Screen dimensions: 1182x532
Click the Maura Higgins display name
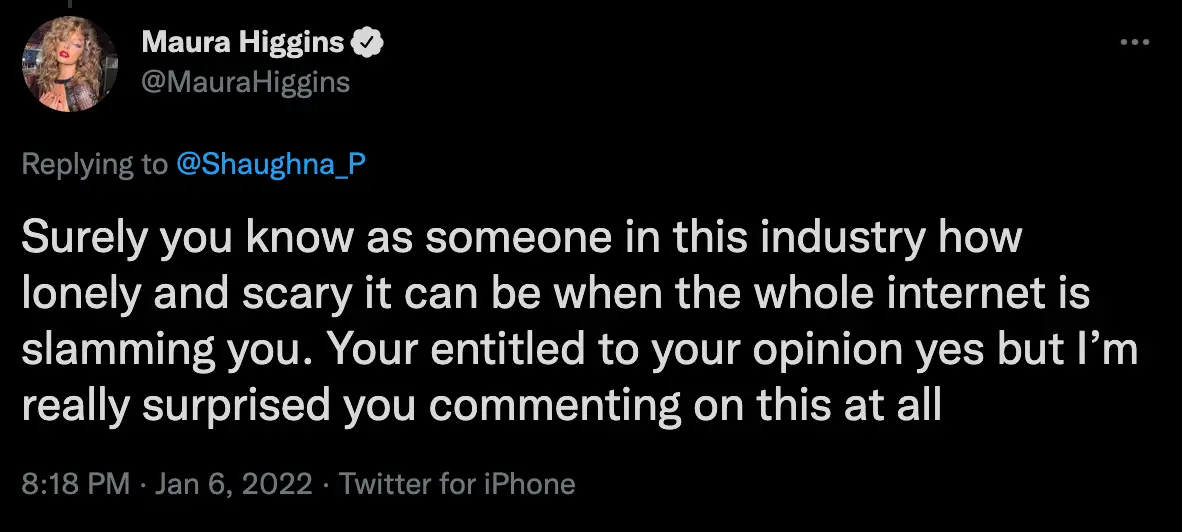(x=243, y=43)
